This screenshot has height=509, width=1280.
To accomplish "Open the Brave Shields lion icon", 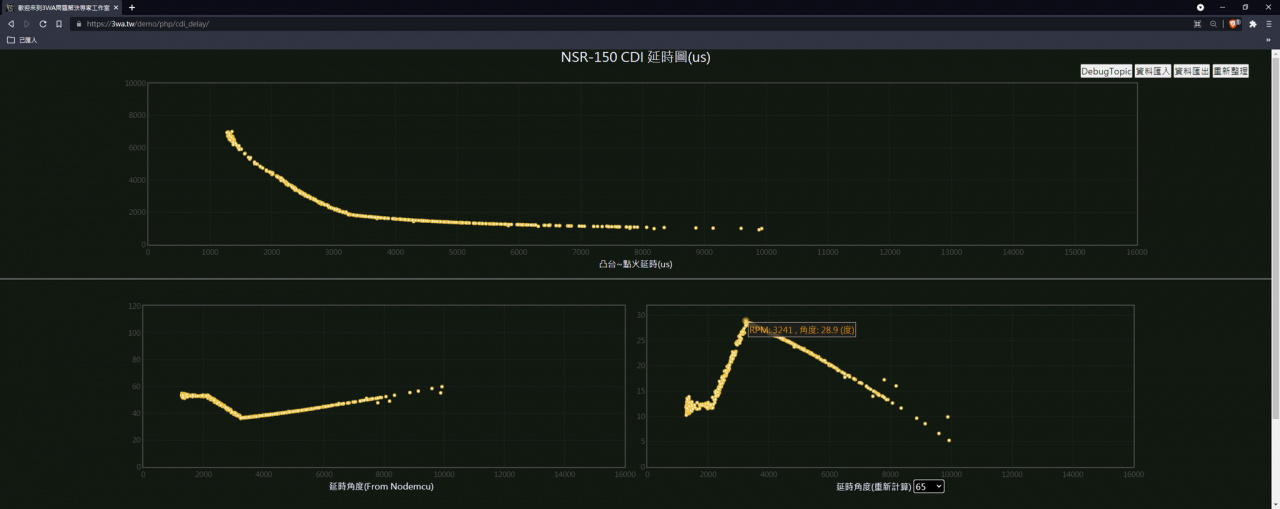I will [x=1234, y=23].
